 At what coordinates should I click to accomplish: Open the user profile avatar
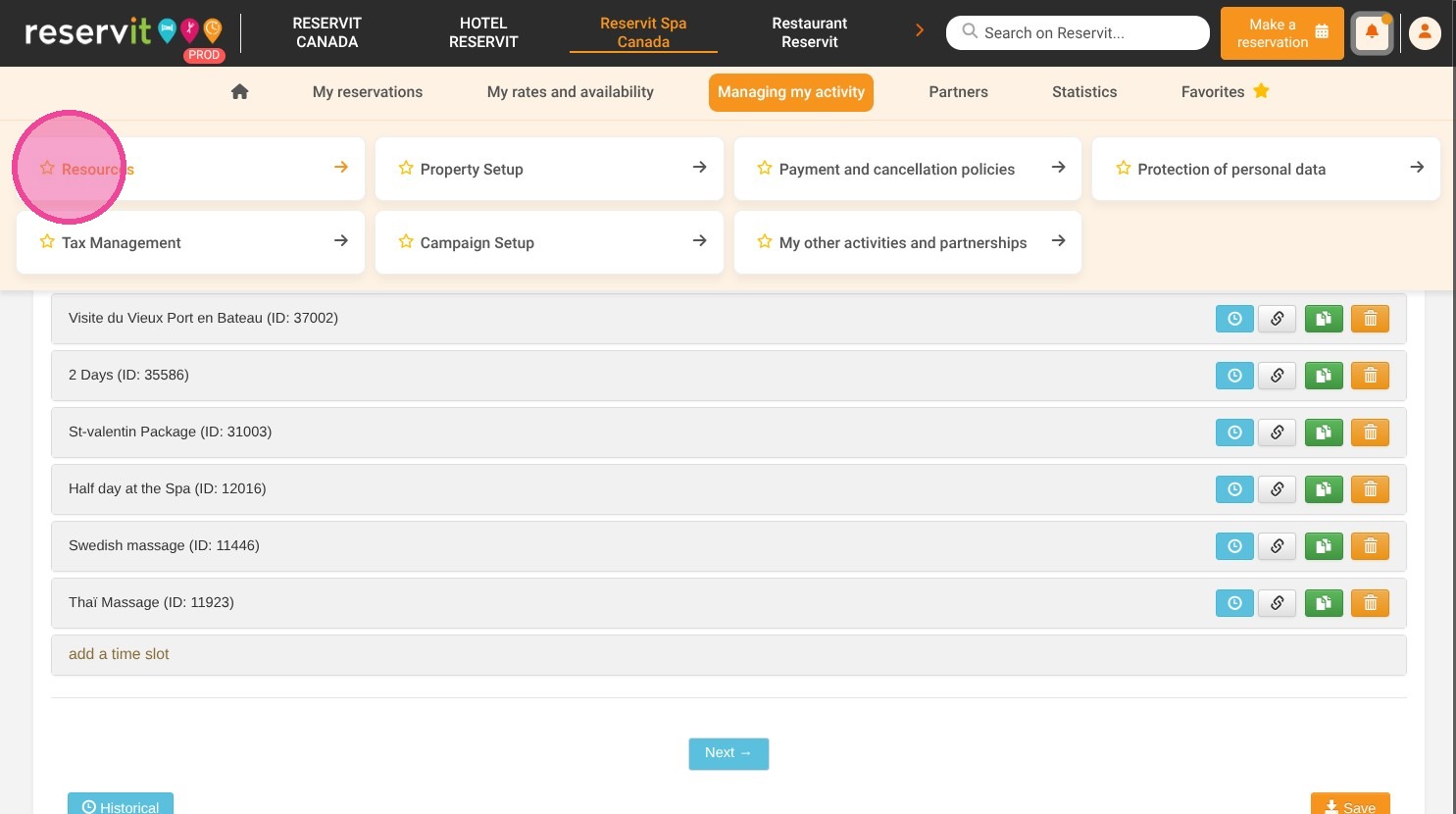coord(1425,33)
